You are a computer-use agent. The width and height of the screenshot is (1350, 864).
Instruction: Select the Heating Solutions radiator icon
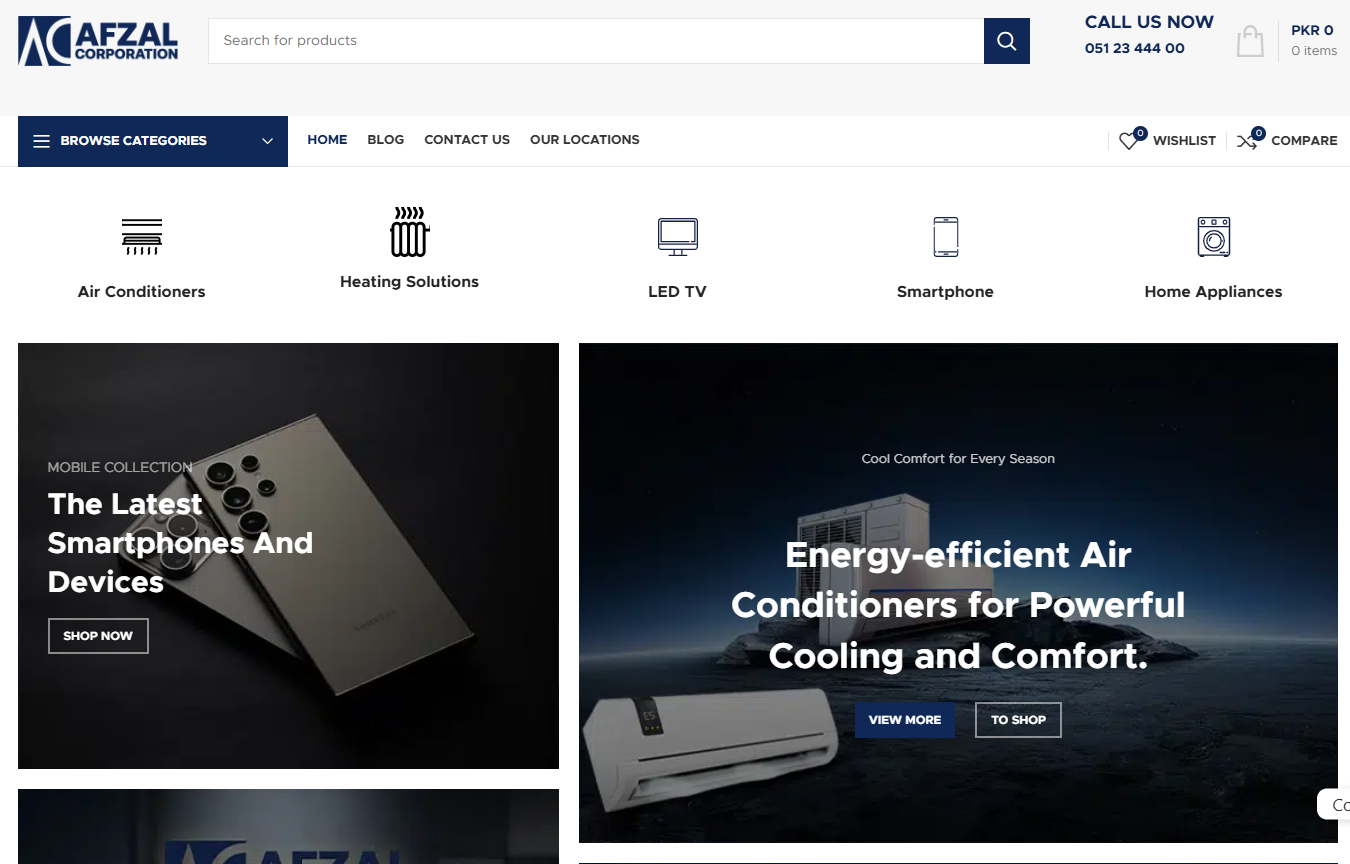click(409, 232)
